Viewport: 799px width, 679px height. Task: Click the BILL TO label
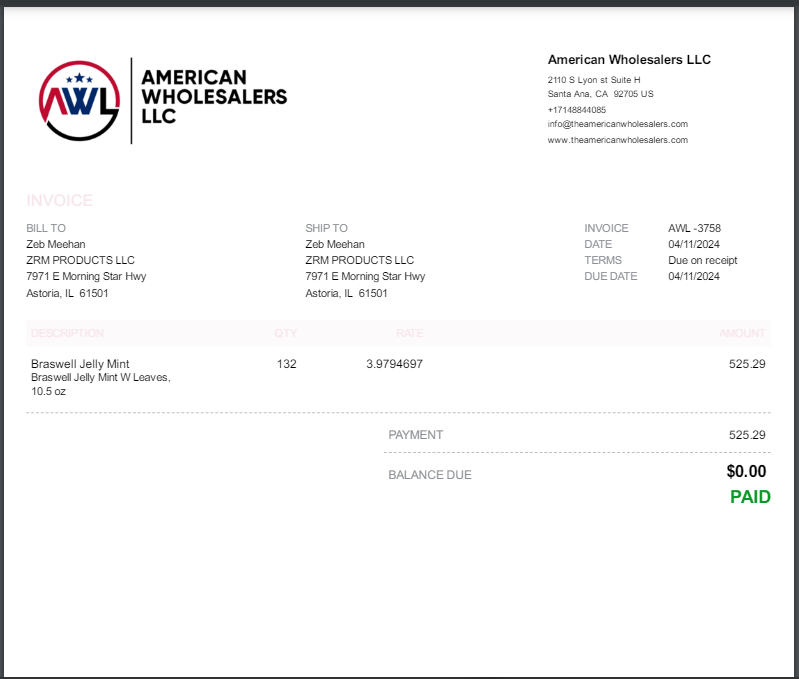[x=46, y=228]
